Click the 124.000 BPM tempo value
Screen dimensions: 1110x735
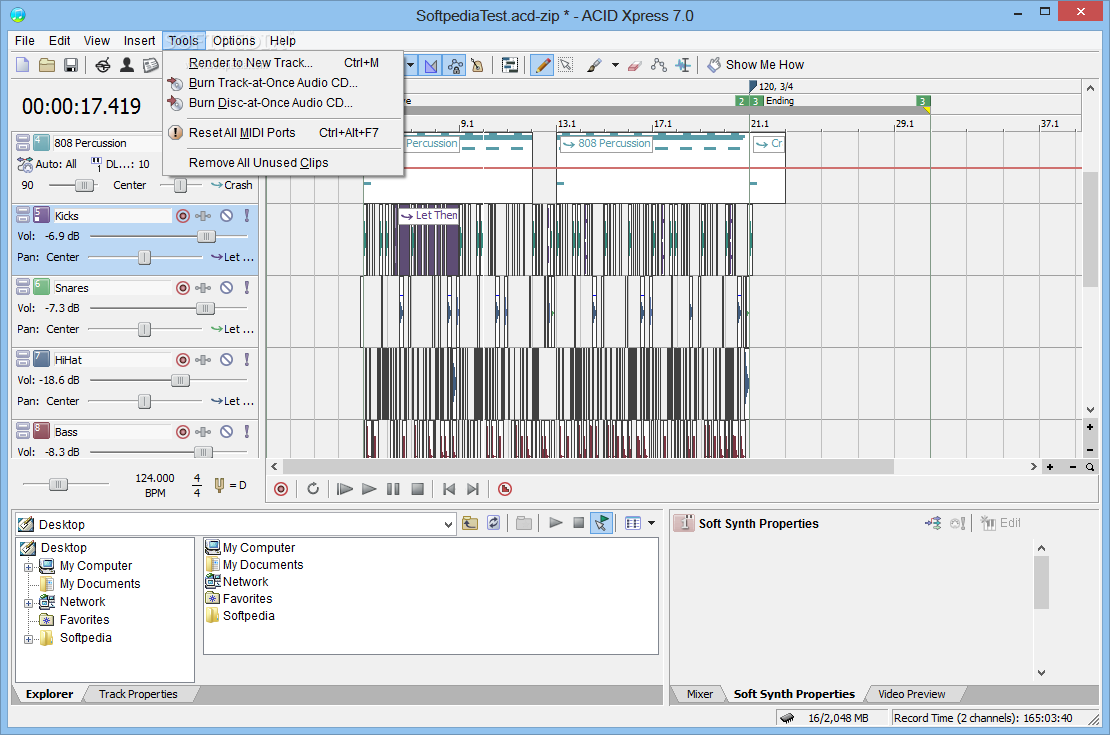[155, 478]
